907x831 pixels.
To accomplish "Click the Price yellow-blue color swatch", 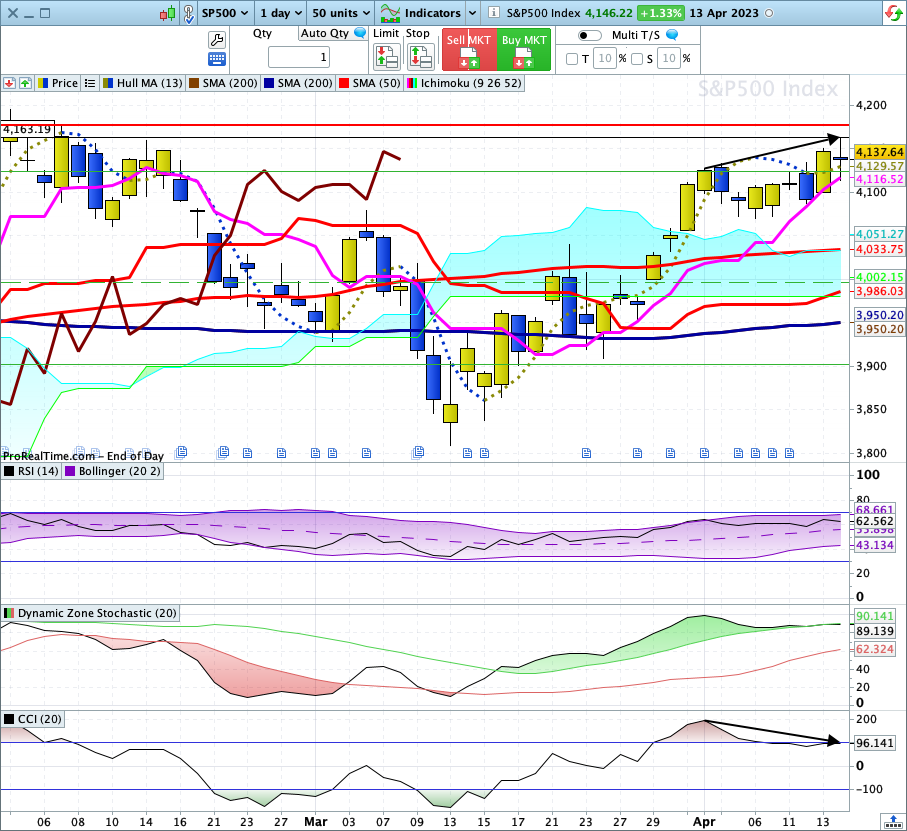I will point(43,83).
